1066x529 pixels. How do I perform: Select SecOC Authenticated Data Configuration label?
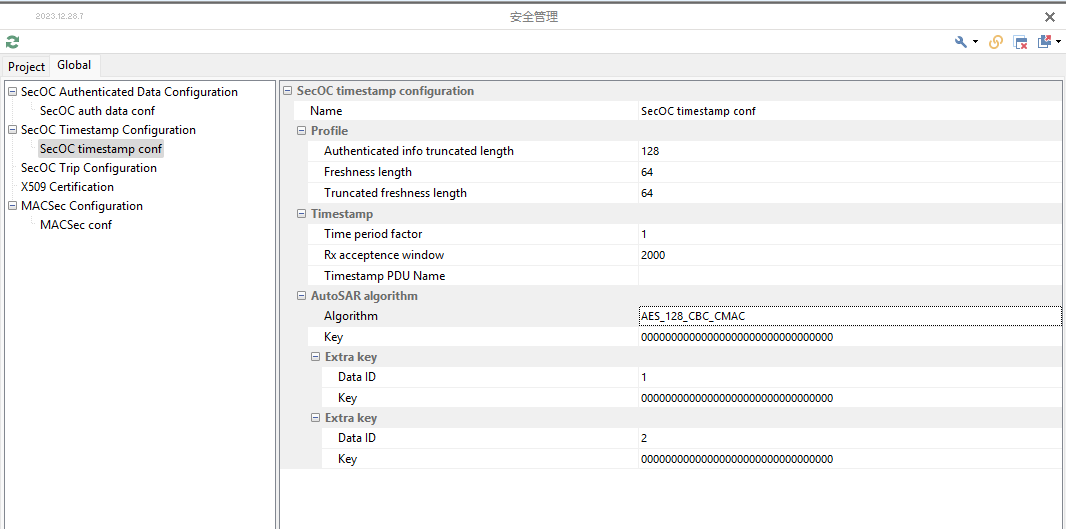[x=129, y=92]
